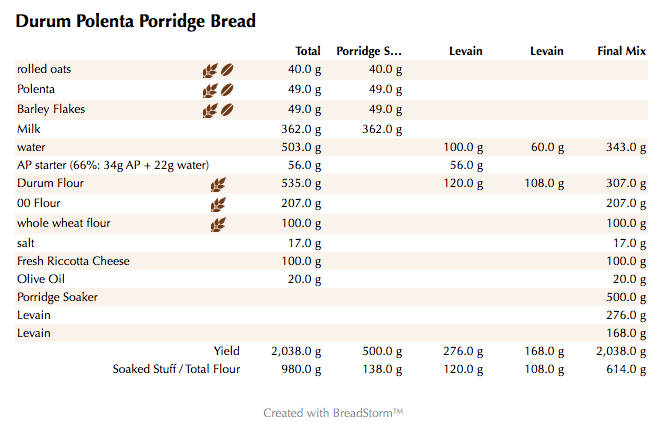This screenshot has width=668, height=430.
Task: Click the Created with BreadStorm footer text
Action: [333, 412]
